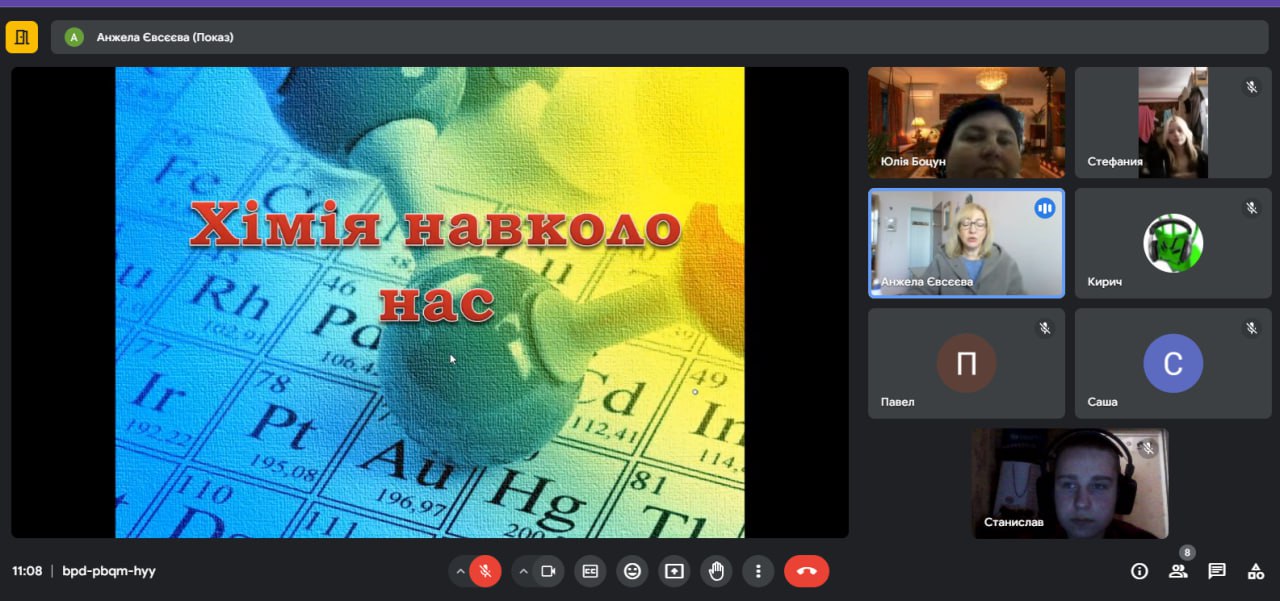1280x601 pixels.
Task: Expand the microphone audio settings chevron
Action: click(460, 571)
